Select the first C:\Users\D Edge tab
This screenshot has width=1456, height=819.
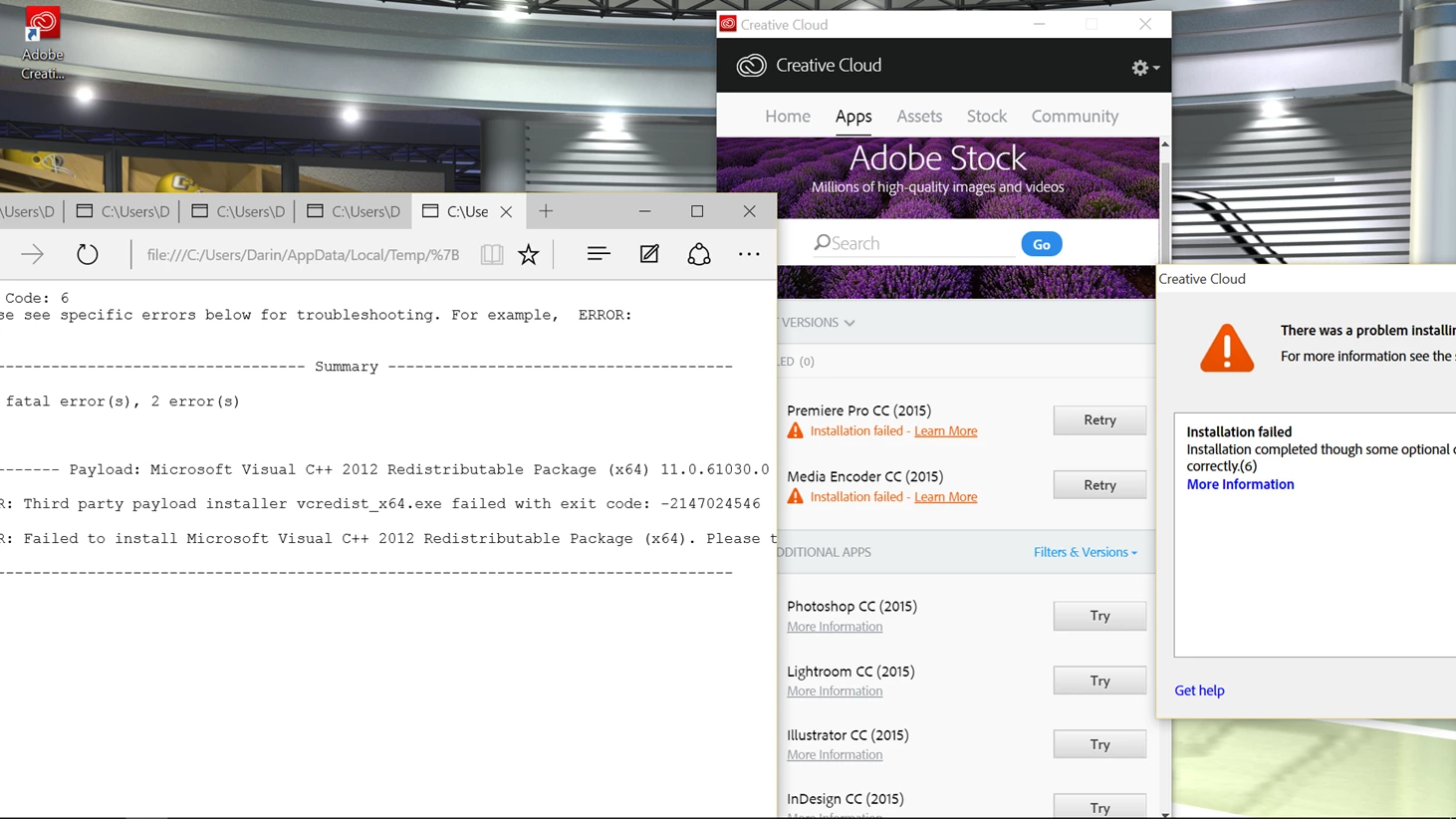[30, 211]
